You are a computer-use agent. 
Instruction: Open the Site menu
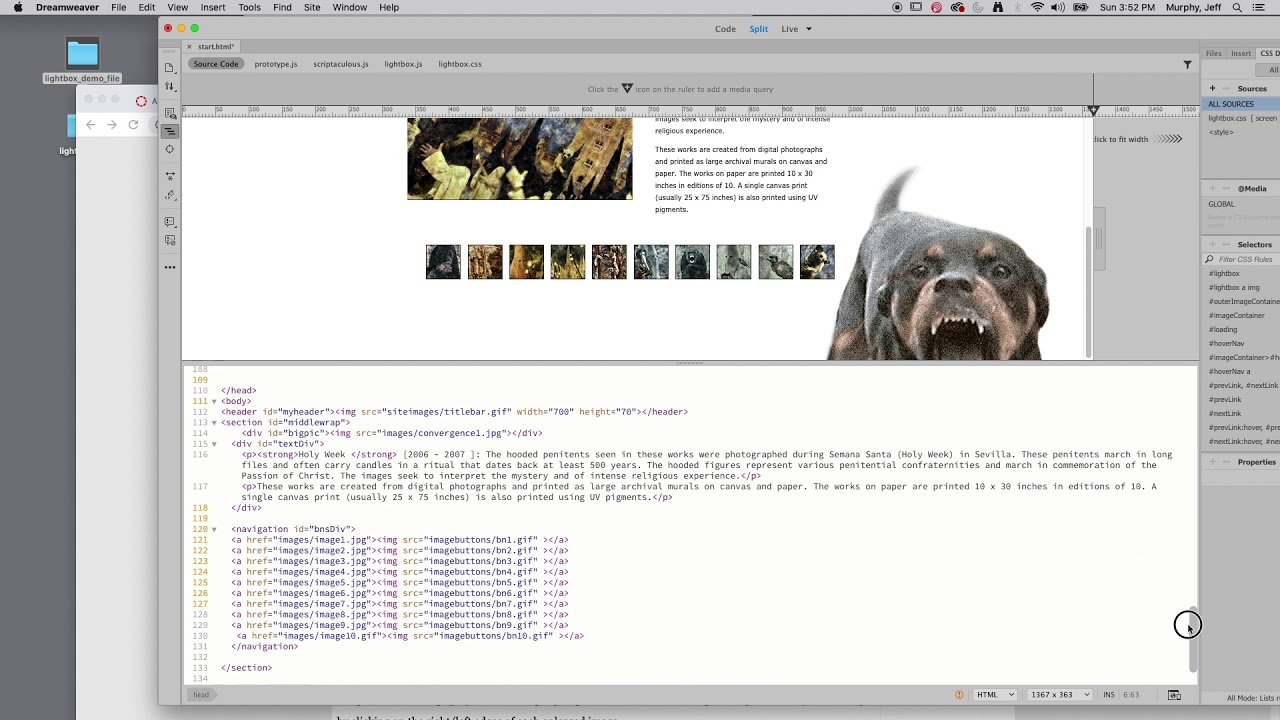(312, 7)
